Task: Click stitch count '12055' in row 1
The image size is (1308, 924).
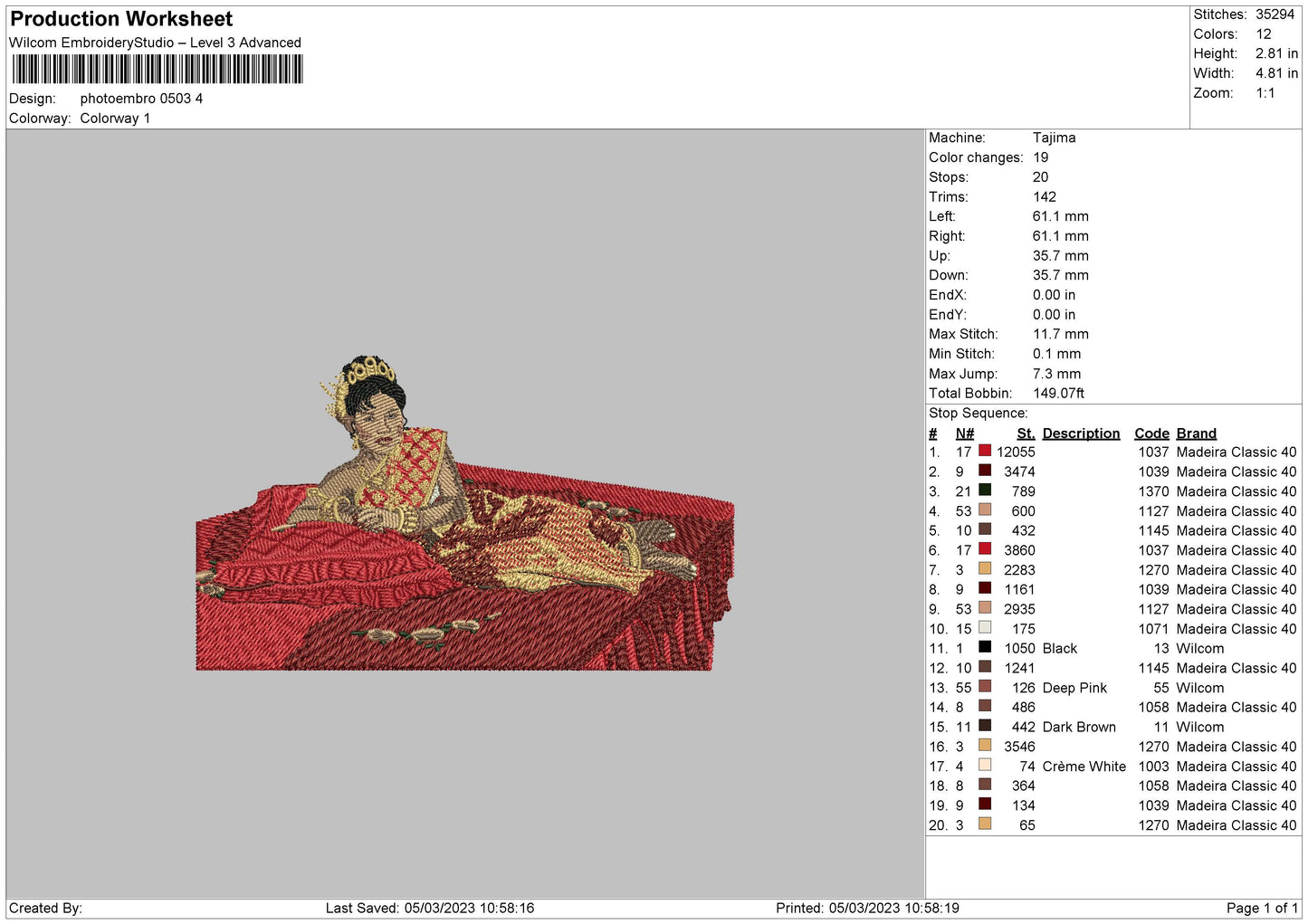Action: (x=1016, y=452)
